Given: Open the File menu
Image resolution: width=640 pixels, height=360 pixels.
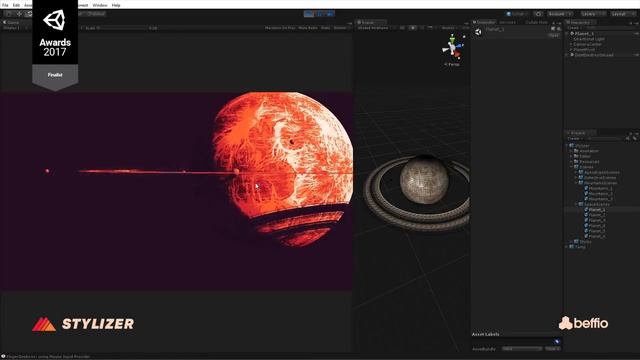Looking at the screenshot, I should click(5, 5).
